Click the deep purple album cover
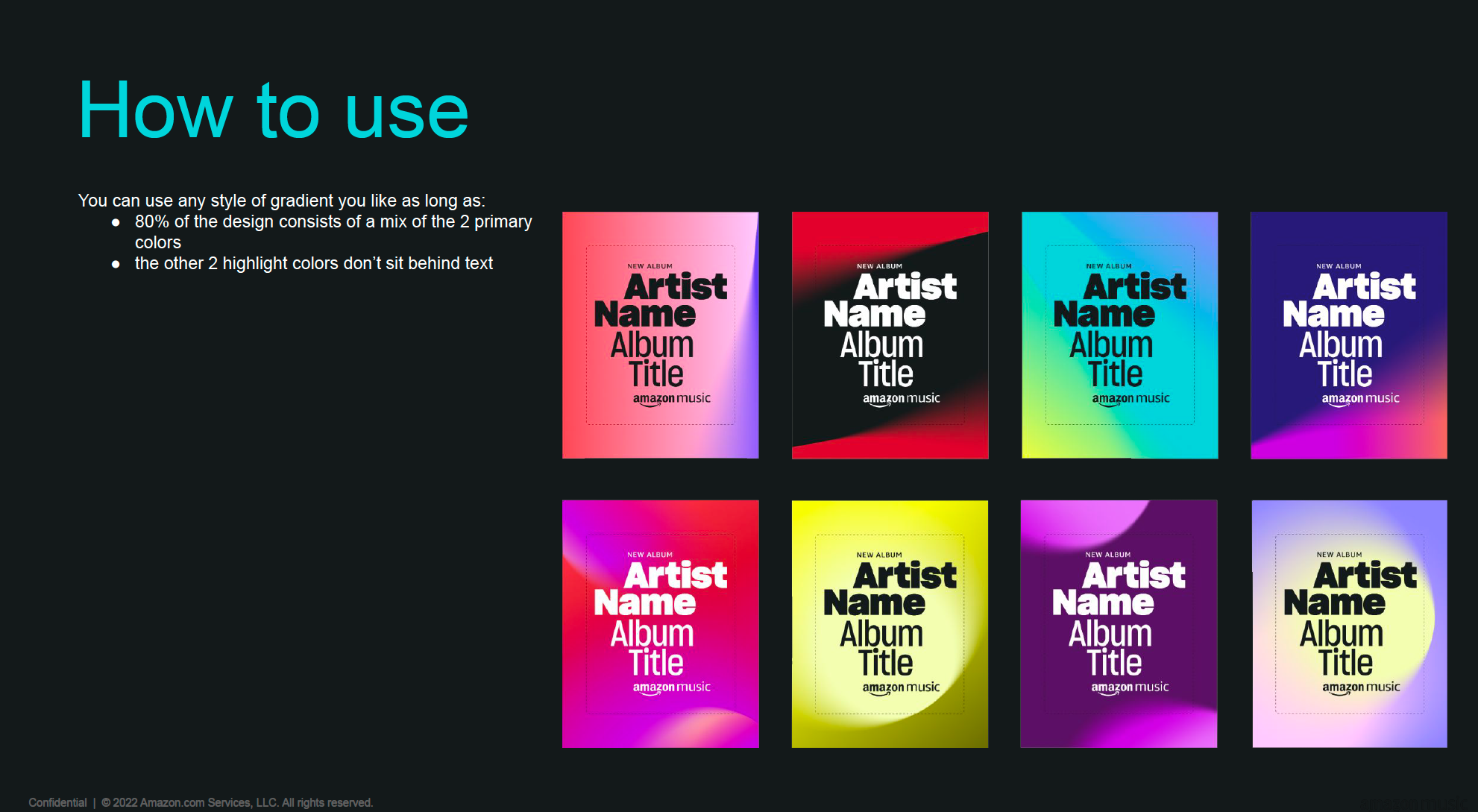Screen dimensions: 1478x812 tap(1119, 623)
